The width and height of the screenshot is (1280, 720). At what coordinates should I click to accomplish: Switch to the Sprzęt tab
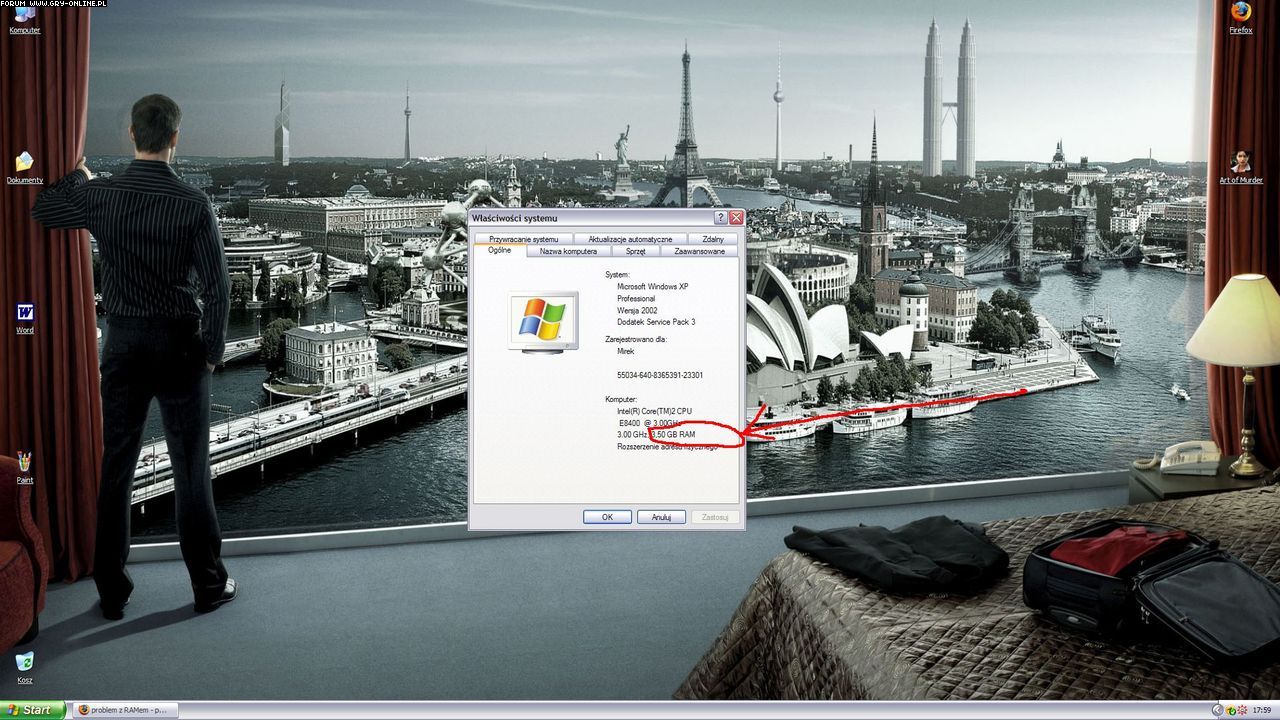coord(636,251)
